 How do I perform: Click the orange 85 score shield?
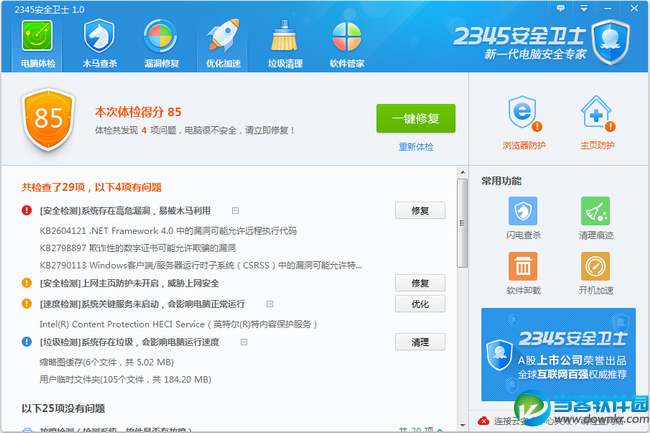pyautogui.click(x=49, y=119)
